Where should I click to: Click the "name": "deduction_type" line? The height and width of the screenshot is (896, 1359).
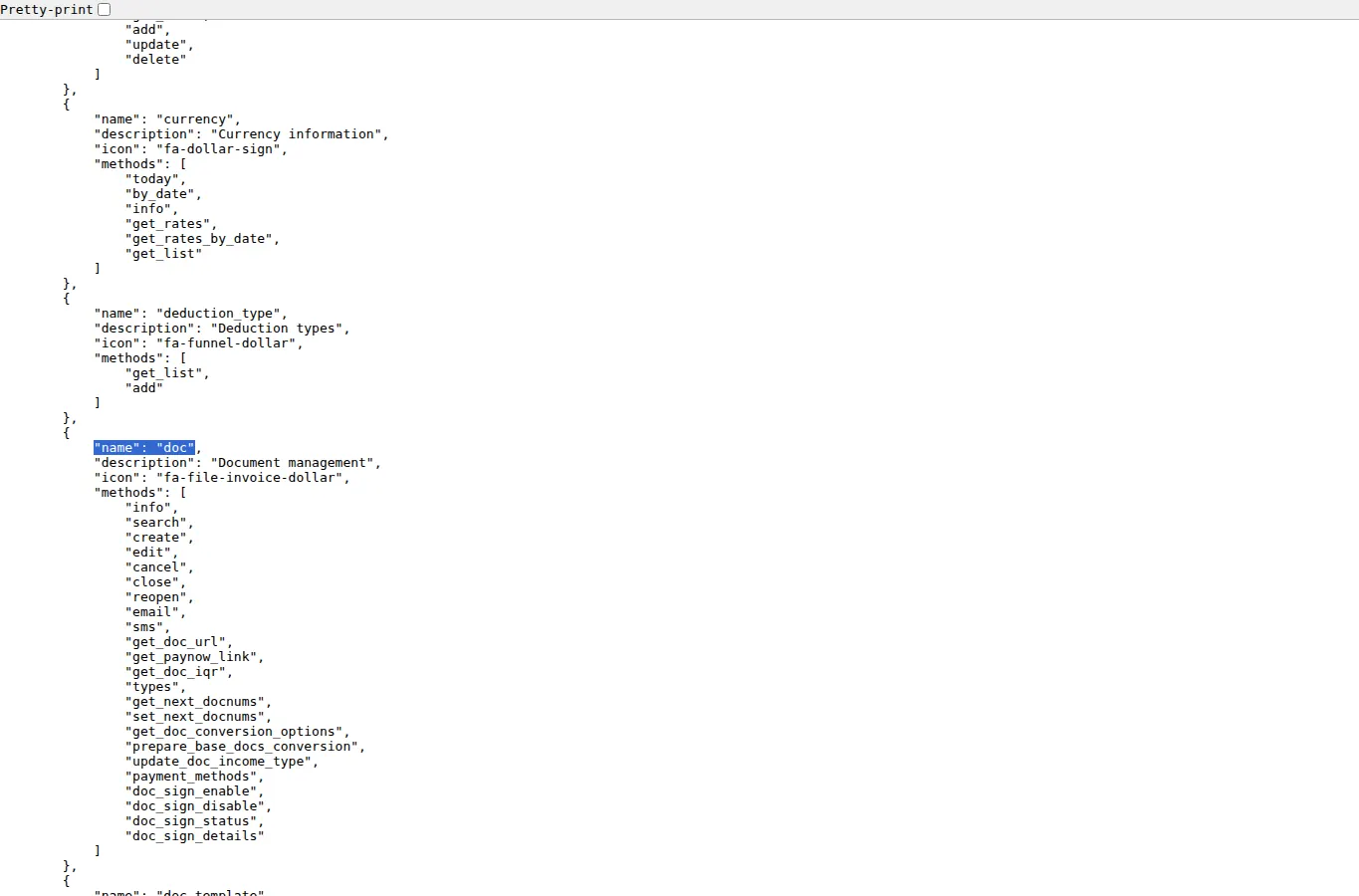click(x=190, y=314)
